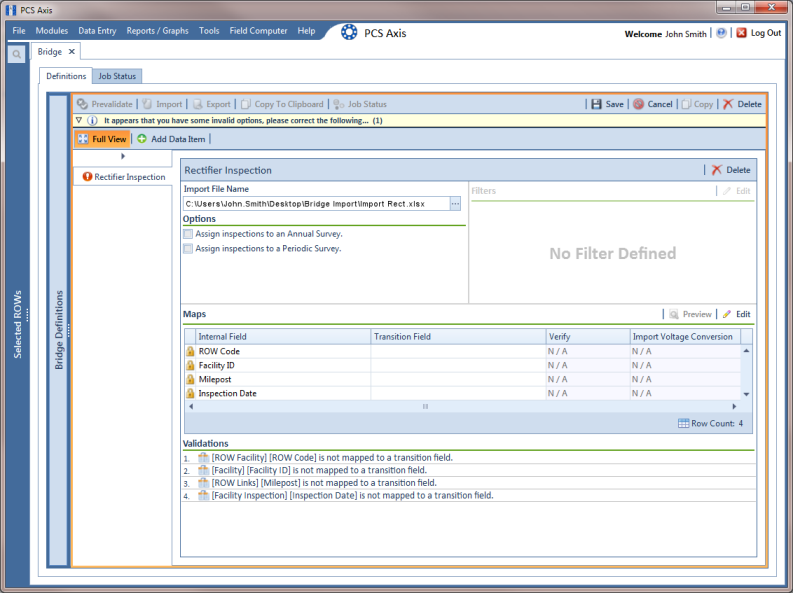Collapse the invalid options warning triangle
The image size is (793, 593).
point(79,120)
